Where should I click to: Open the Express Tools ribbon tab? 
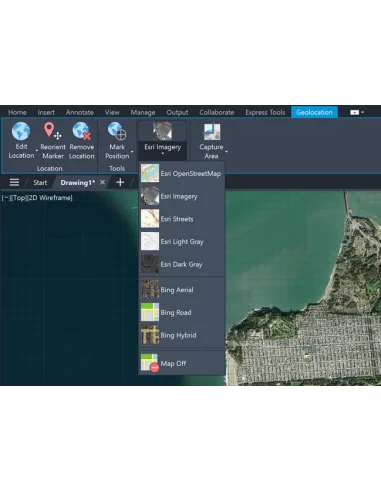265,112
